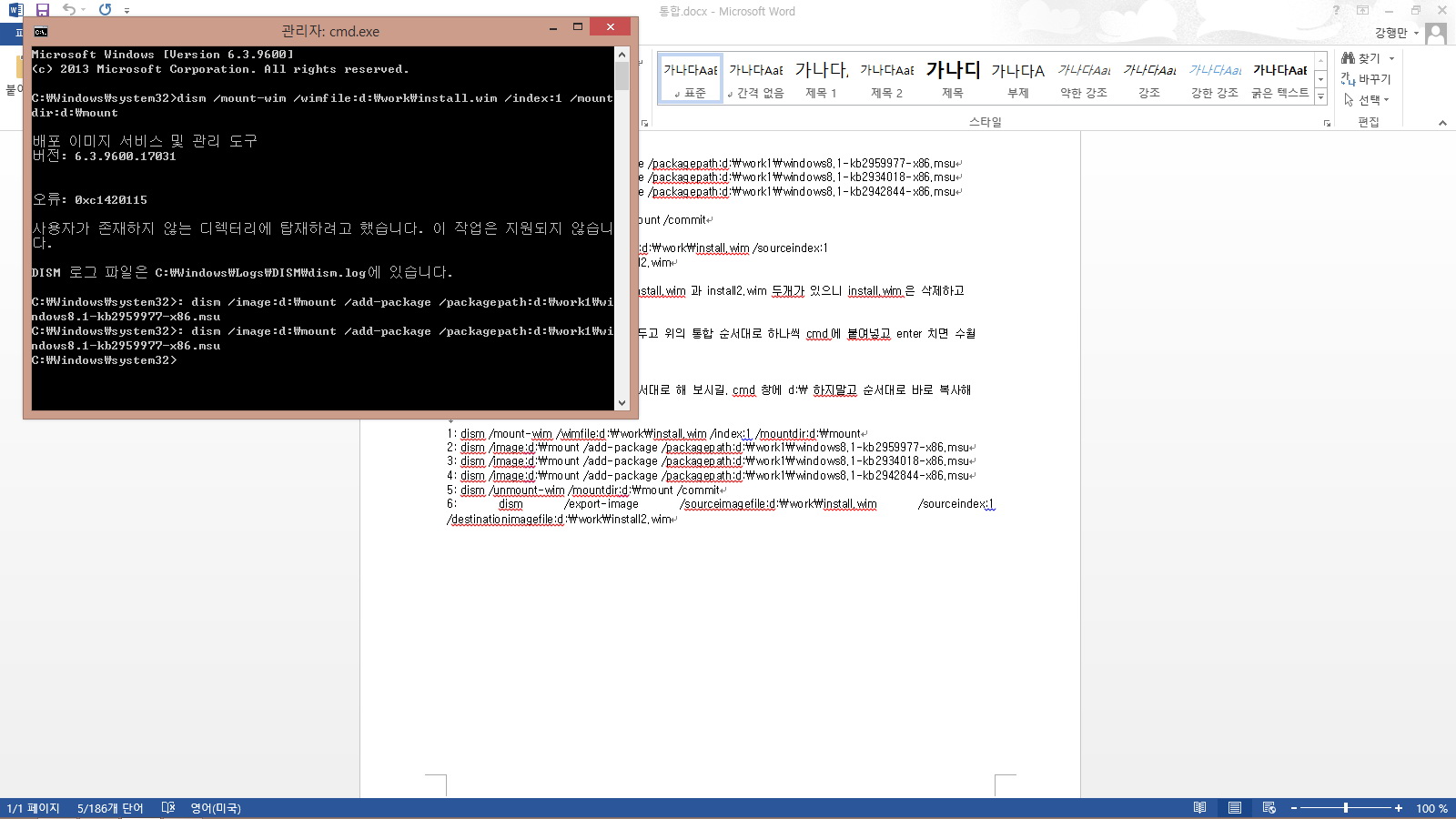This screenshot has width=1456, height=819.
Task: Redo the last action with the circular arrow
Action: point(105,9)
